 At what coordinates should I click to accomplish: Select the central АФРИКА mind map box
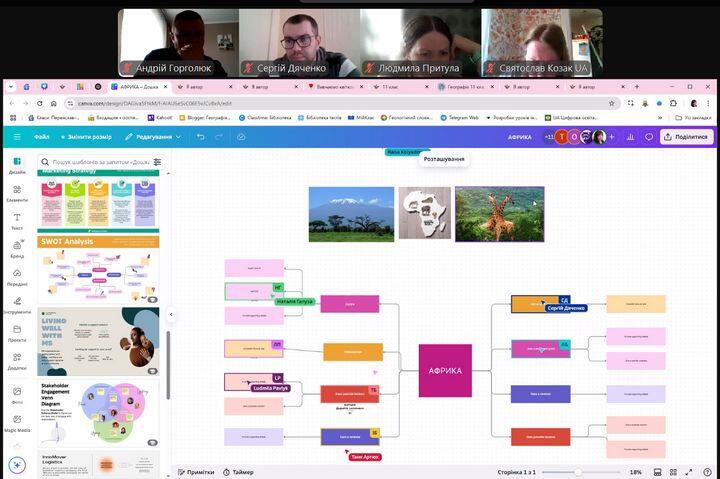point(445,371)
